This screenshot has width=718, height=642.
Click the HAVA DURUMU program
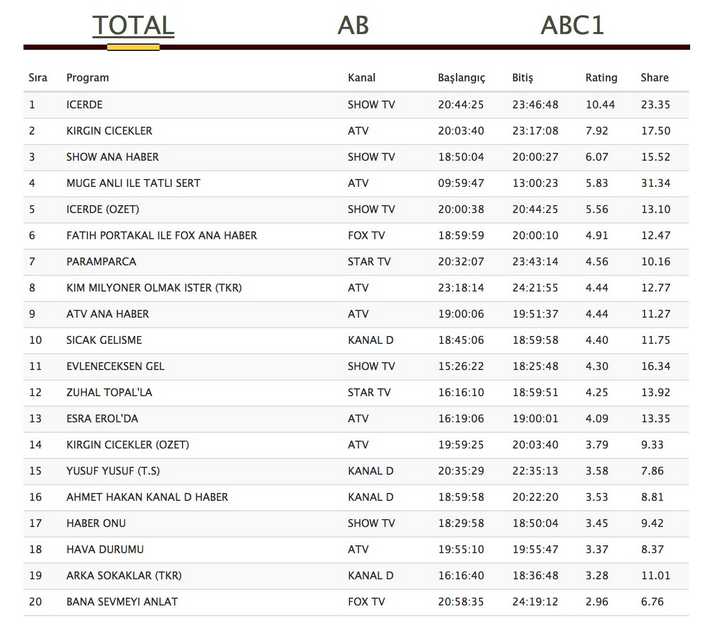click(x=104, y=549)
